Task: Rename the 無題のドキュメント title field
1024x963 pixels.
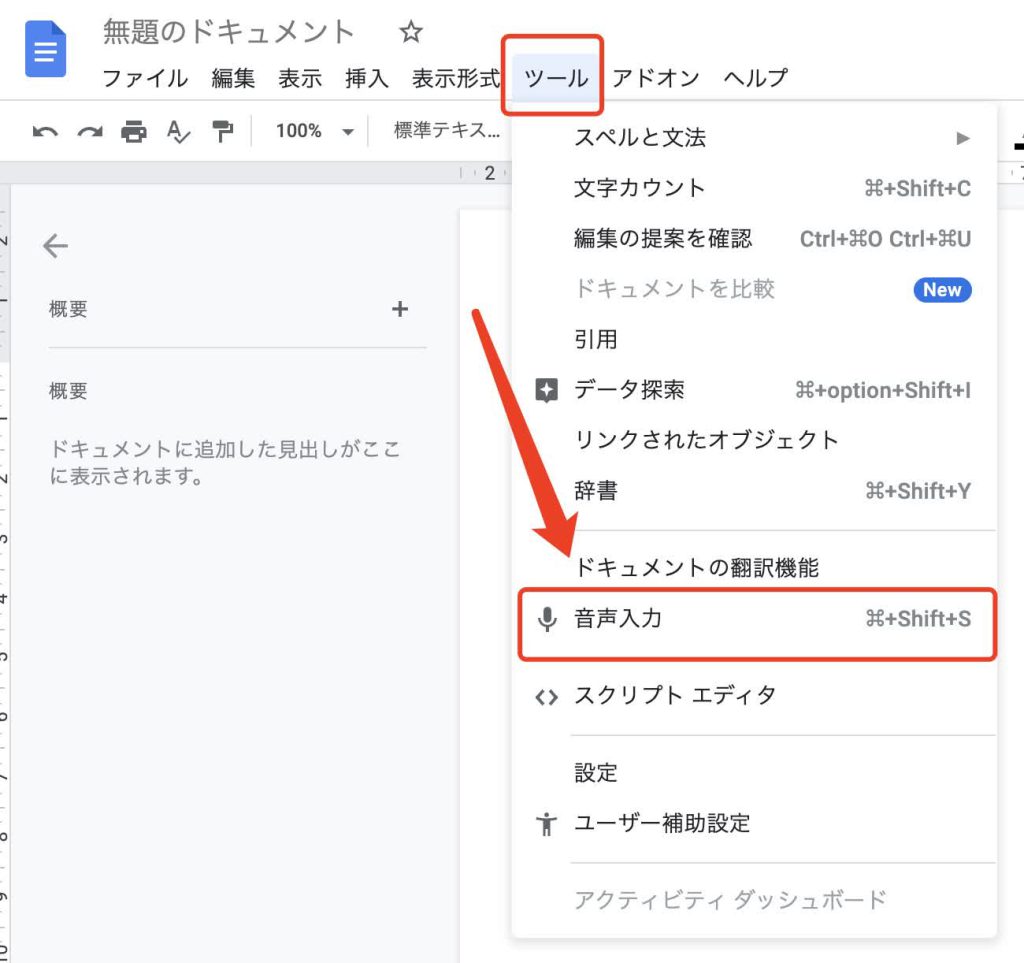Action: point(229,33)
